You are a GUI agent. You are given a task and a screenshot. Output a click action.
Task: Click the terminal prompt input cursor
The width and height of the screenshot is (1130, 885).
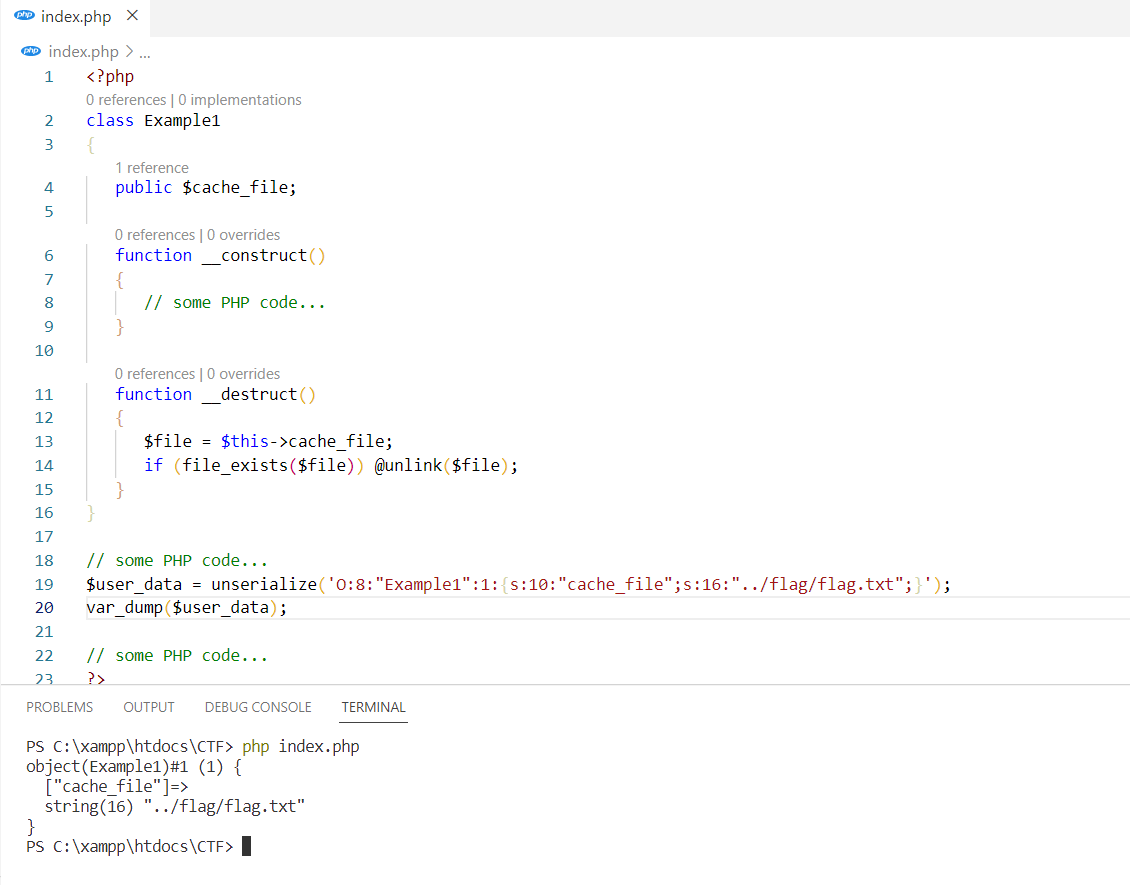coord(247,847)
